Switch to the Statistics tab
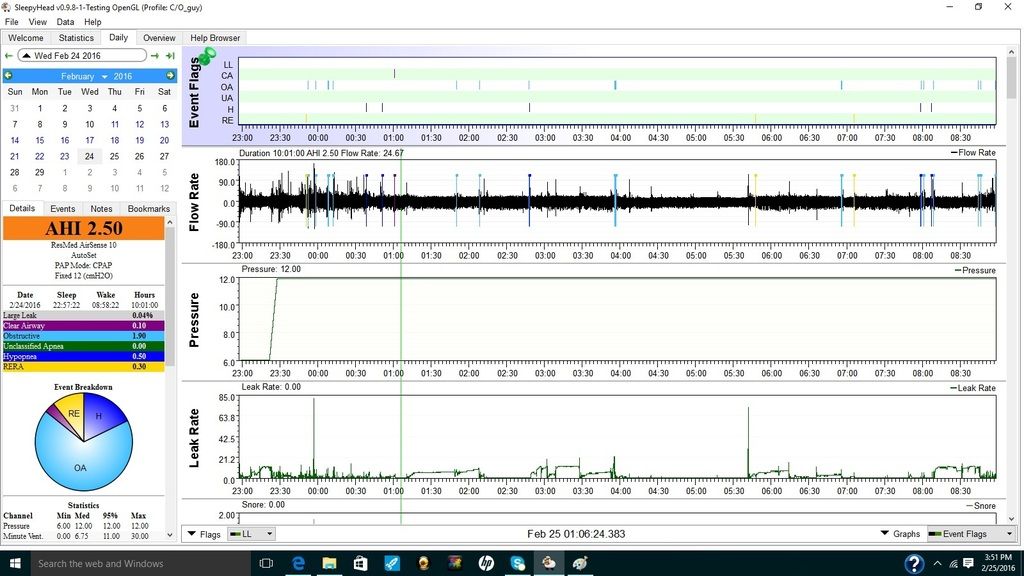This screenshot has width=1024, height=576. (x=76, y=38)
